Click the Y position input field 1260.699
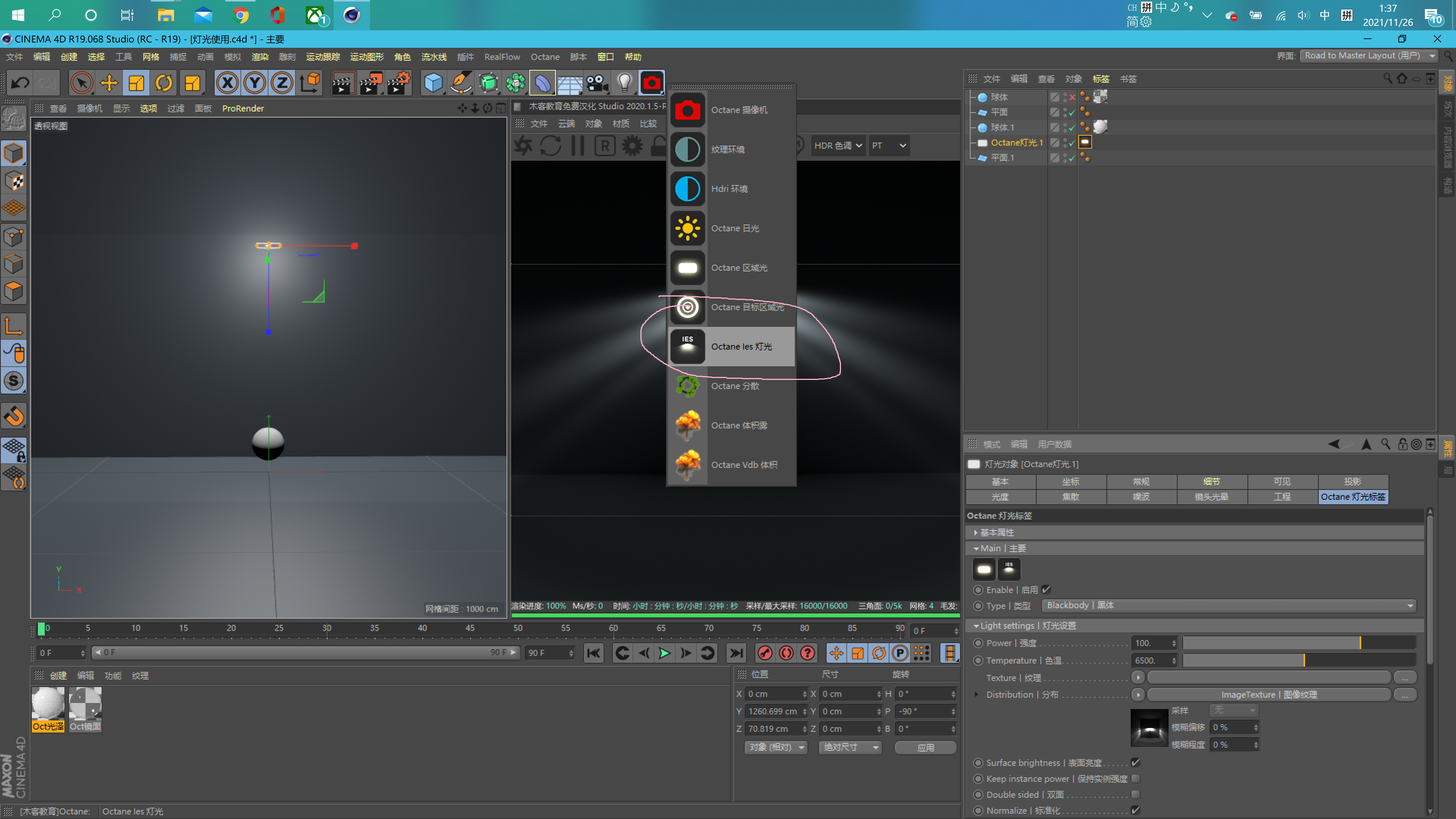The image size is (1456, 819). click(774, 711)
